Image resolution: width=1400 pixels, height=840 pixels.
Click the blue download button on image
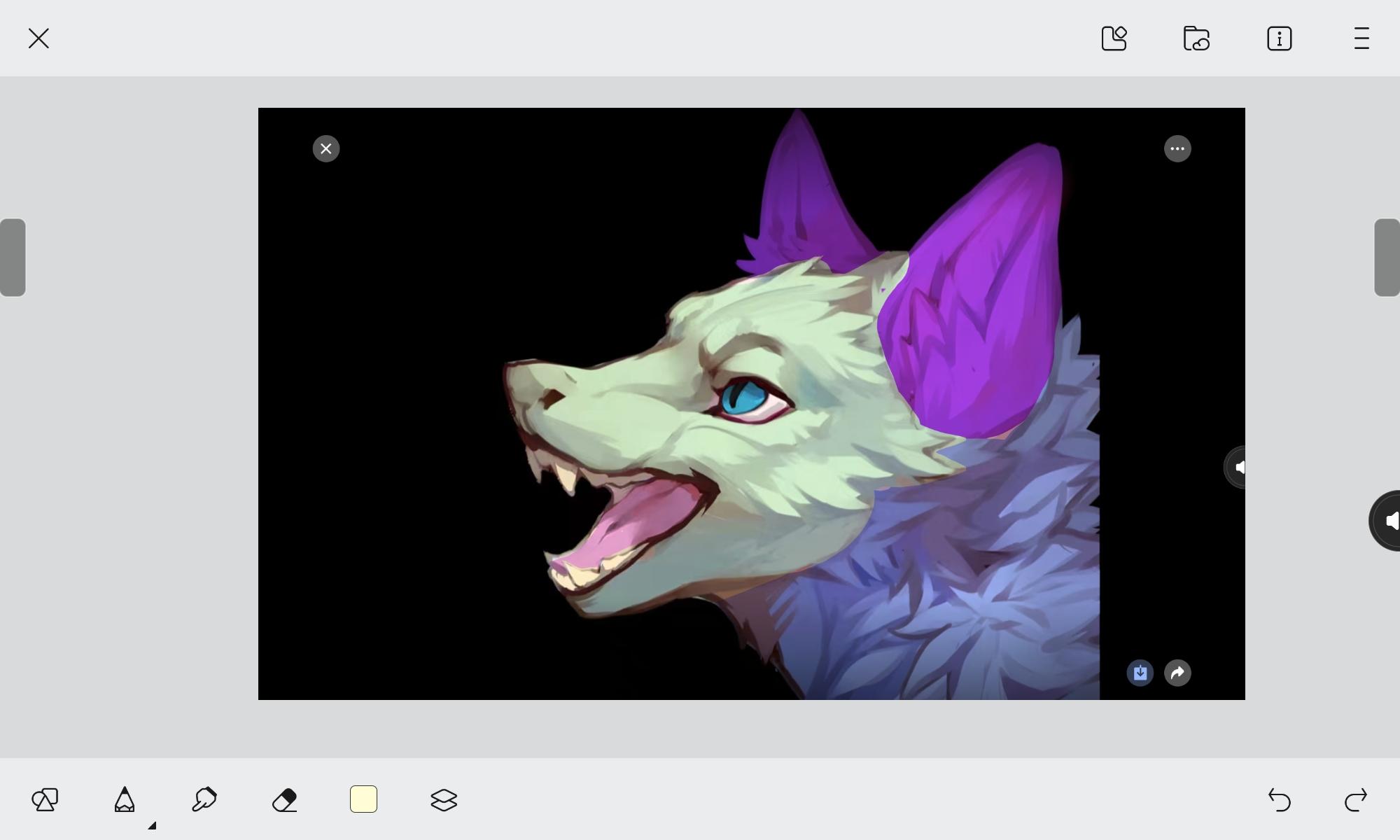[1140, 673]
